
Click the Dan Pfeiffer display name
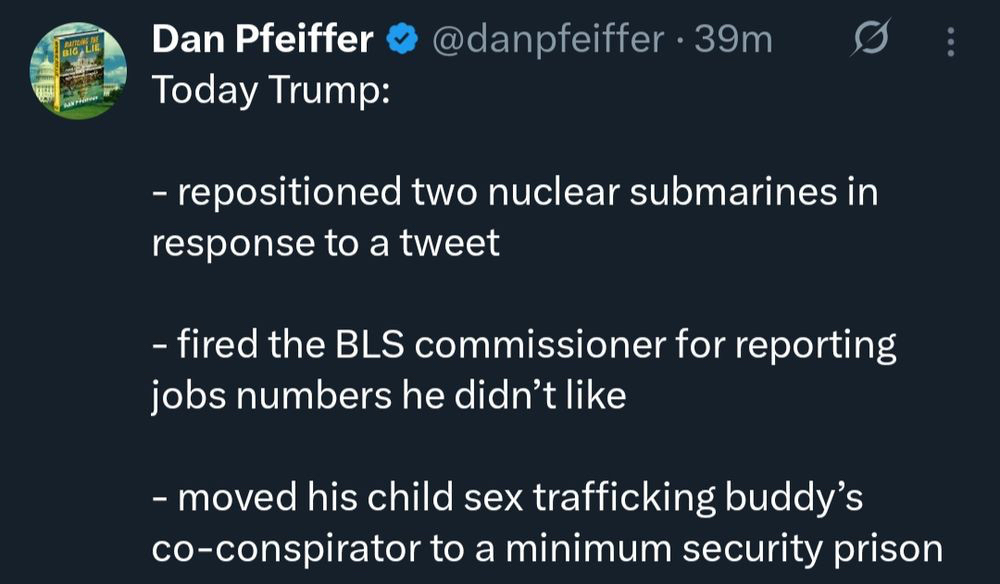[264, 40]
